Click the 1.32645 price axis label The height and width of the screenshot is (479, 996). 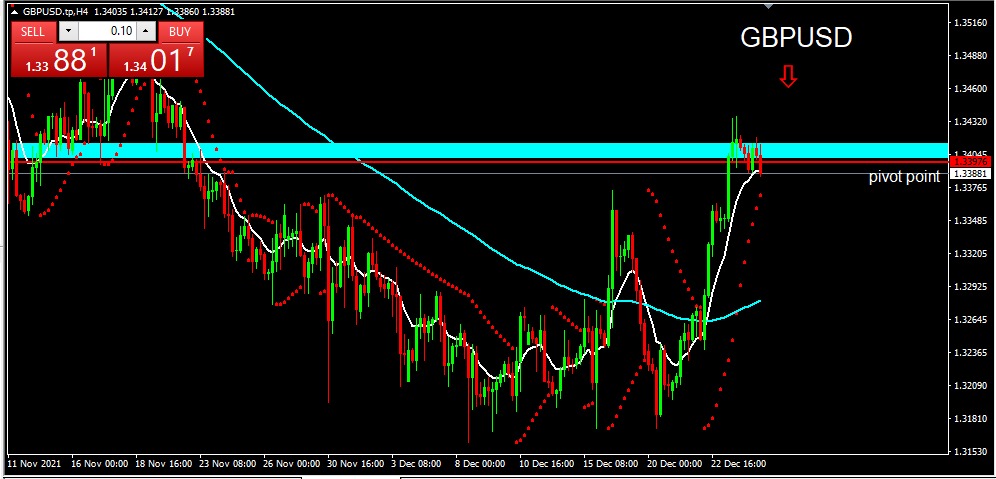click(969, 320)
